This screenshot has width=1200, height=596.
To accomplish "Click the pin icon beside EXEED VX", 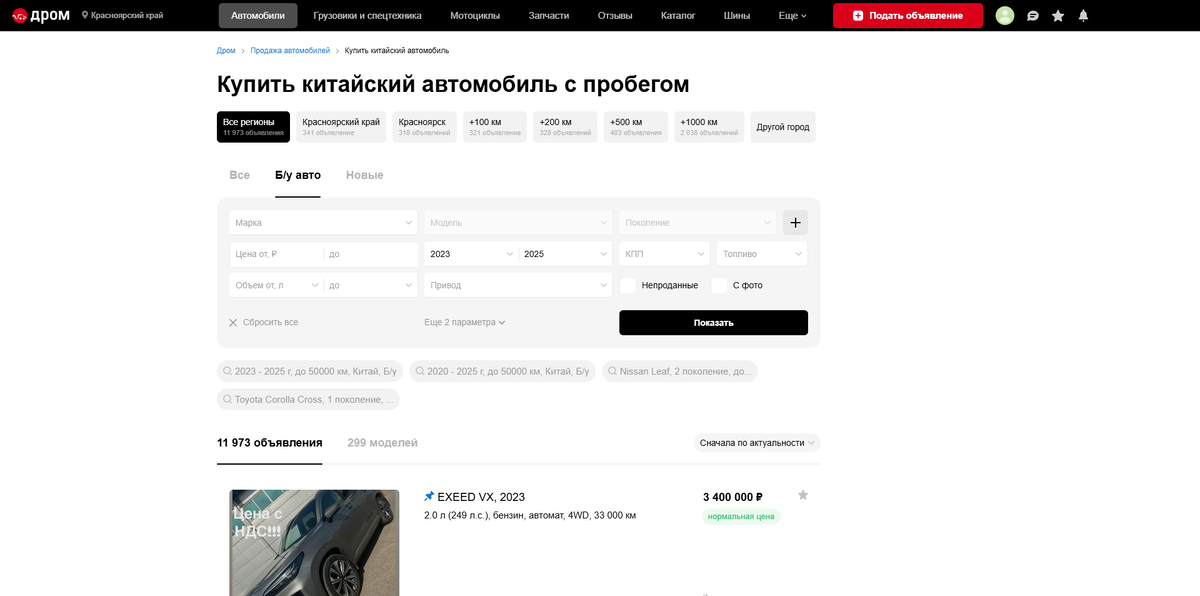I will pyautogui.click(x=429, y=496).
